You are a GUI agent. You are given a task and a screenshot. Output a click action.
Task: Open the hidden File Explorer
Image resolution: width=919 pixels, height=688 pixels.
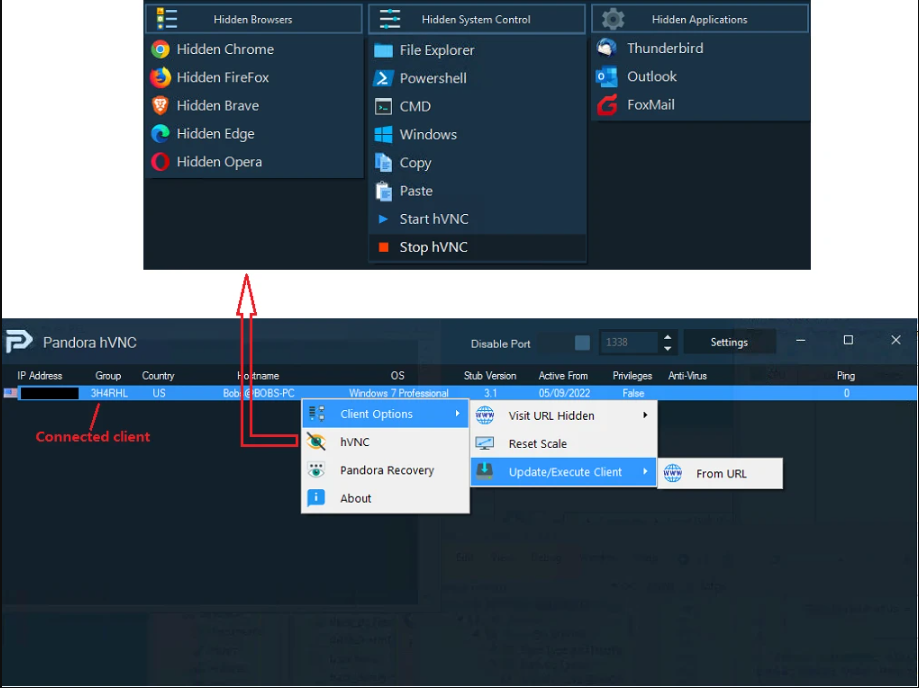click(x=431, y=50)
